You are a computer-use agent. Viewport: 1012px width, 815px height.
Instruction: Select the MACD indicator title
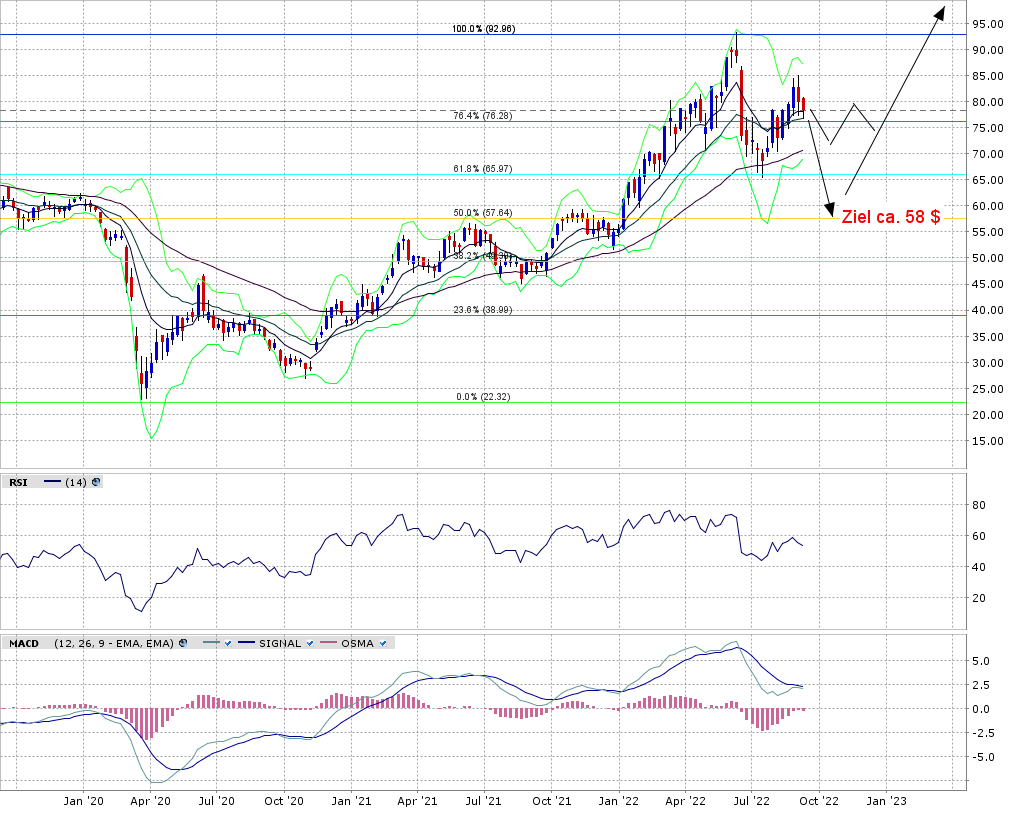pyautogui.click(x=23, y=643)
